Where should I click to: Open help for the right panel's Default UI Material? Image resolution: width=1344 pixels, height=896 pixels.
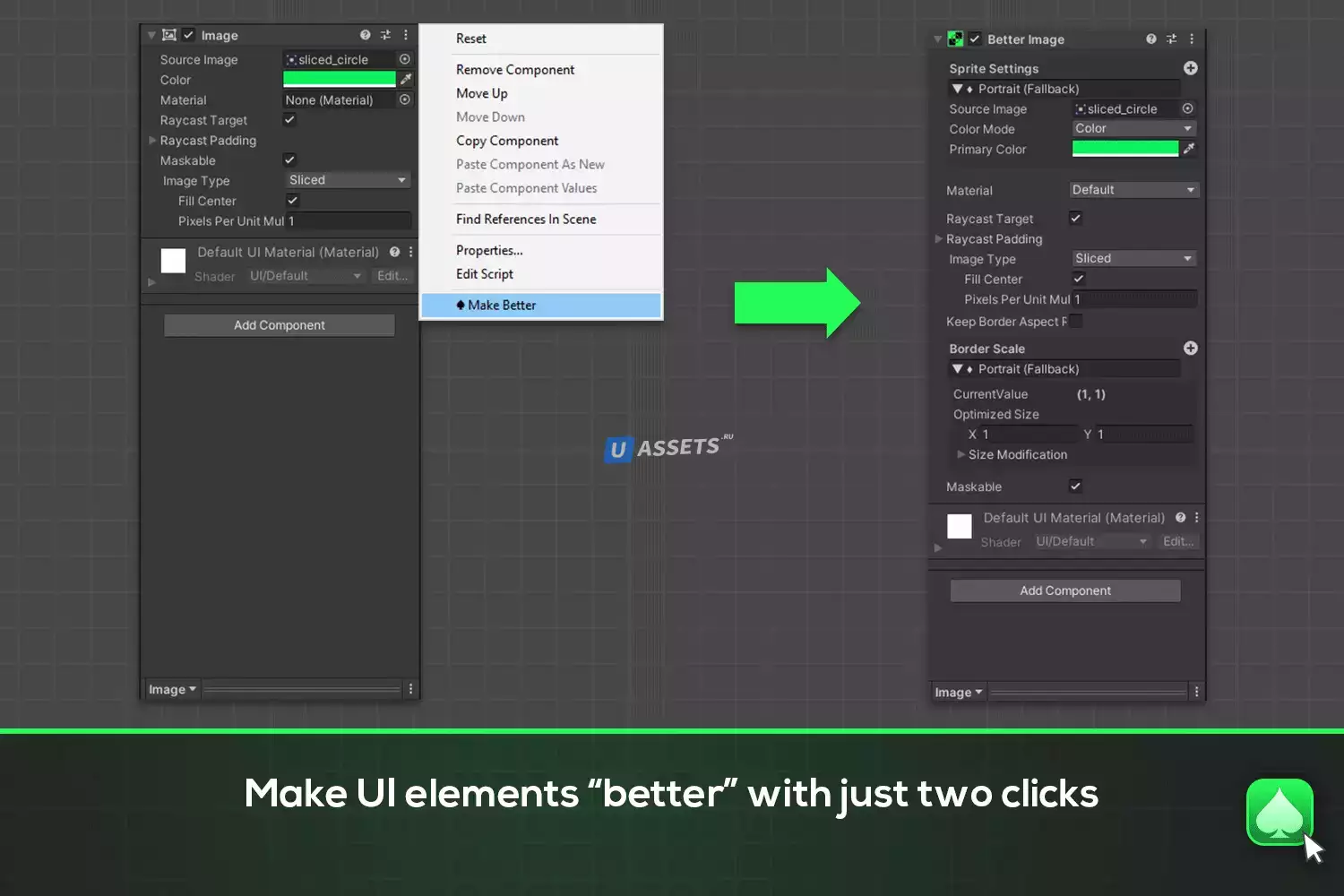[x=1181, y=517]
